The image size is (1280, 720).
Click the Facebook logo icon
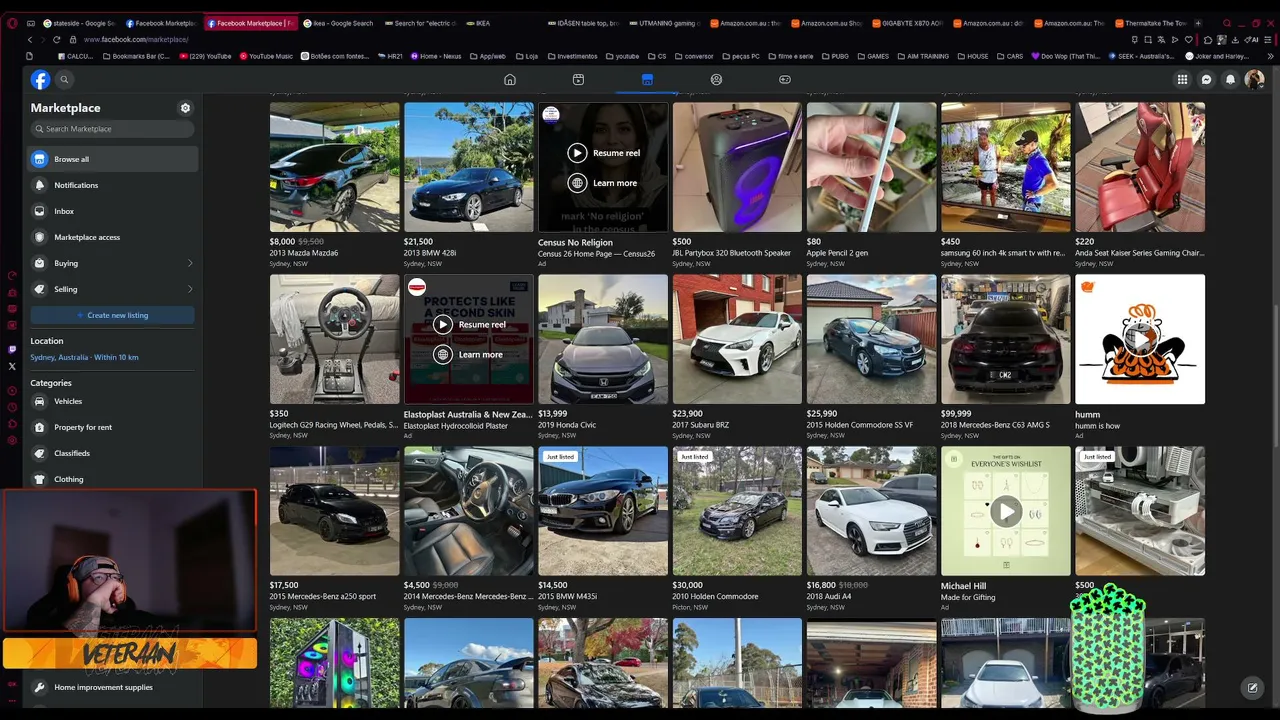click(x=40, y=80)
